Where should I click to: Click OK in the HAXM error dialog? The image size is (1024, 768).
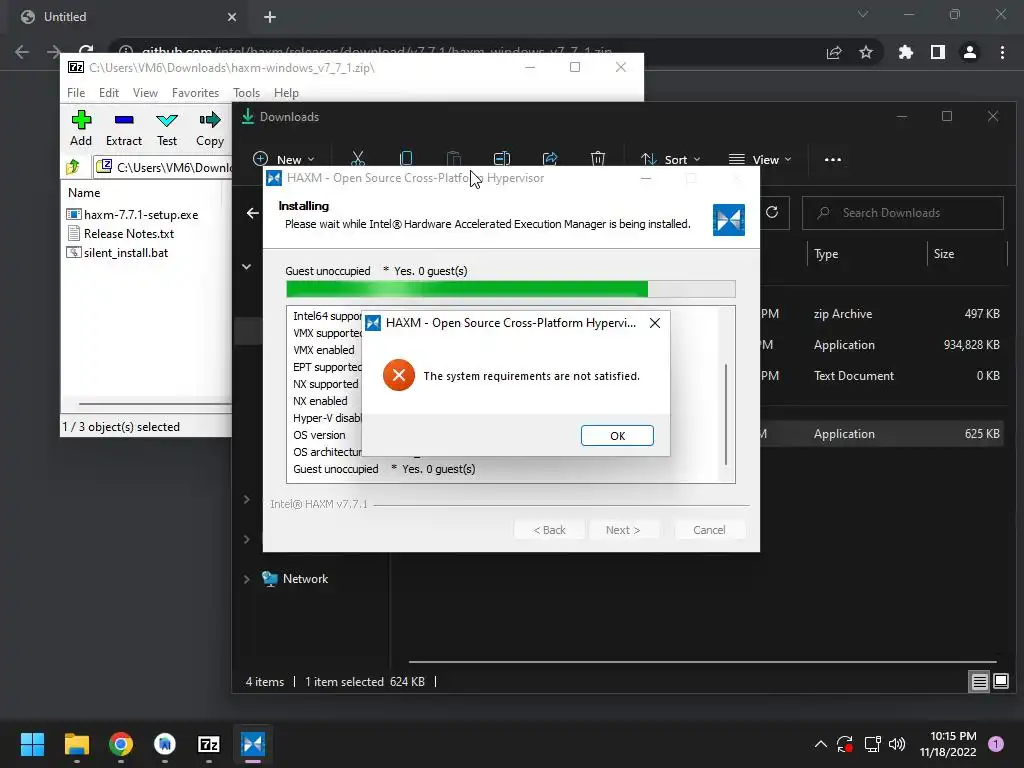click(617, 436)
